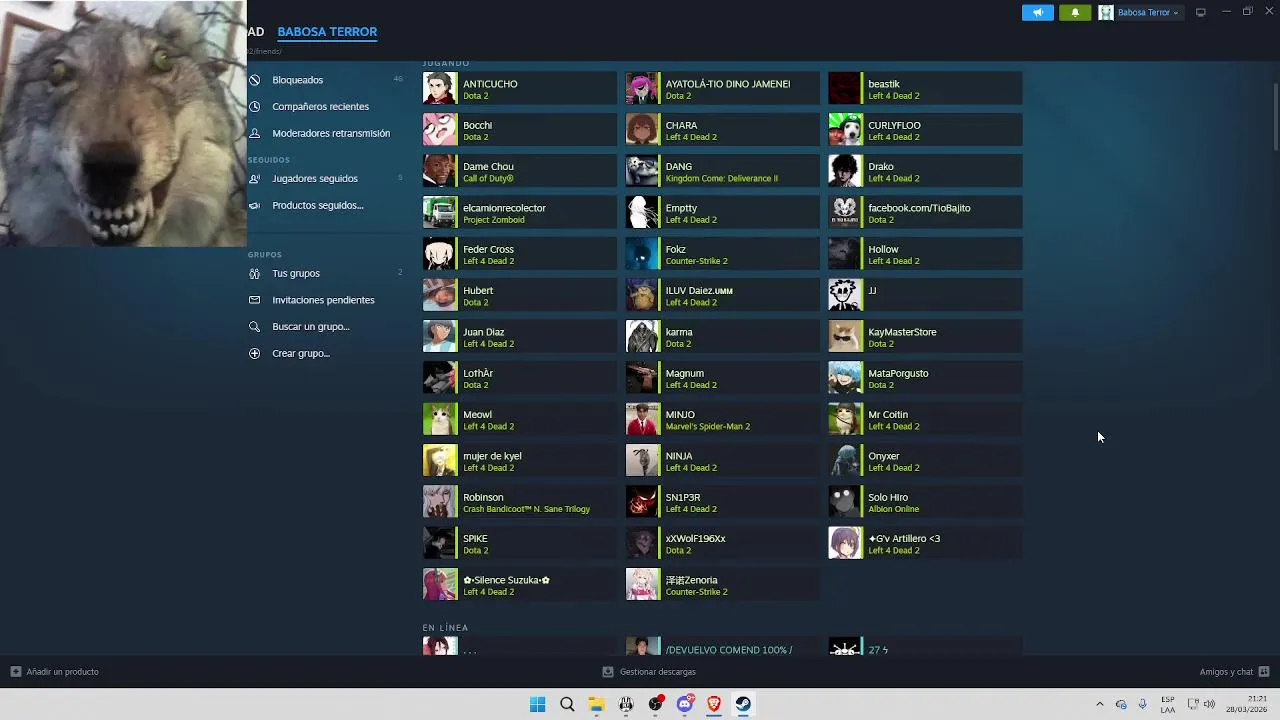
Task: Click the Bloqueados blocked-circle icon
Action: tap(254, 80)
